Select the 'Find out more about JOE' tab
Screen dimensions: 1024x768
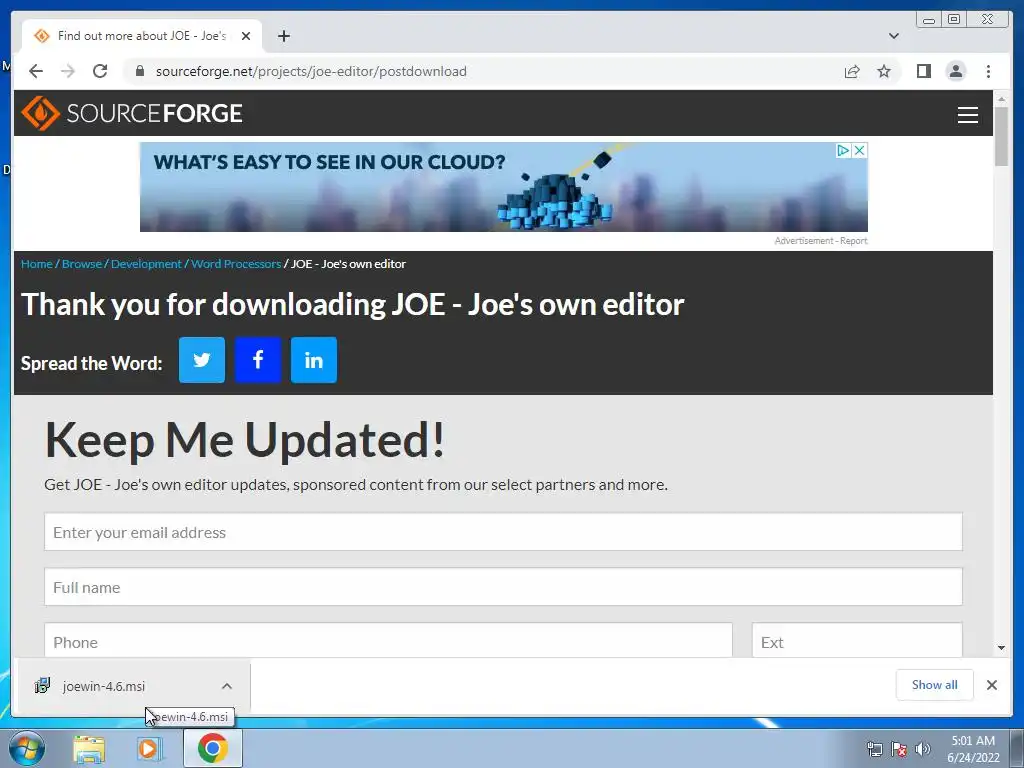(x=142, y=36)
